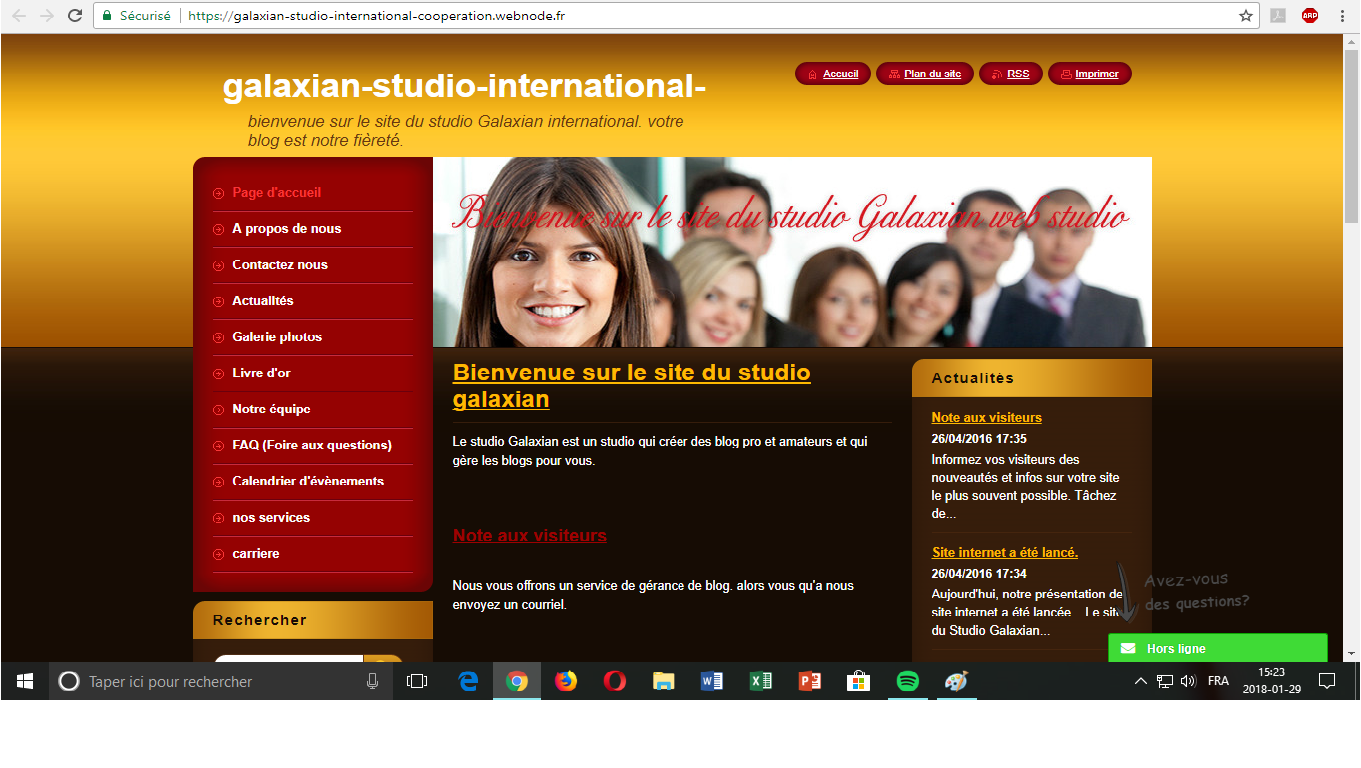Click the volume speaker tray icon
This screenshot has width=1361, height=768.
tap(1188, 681)
